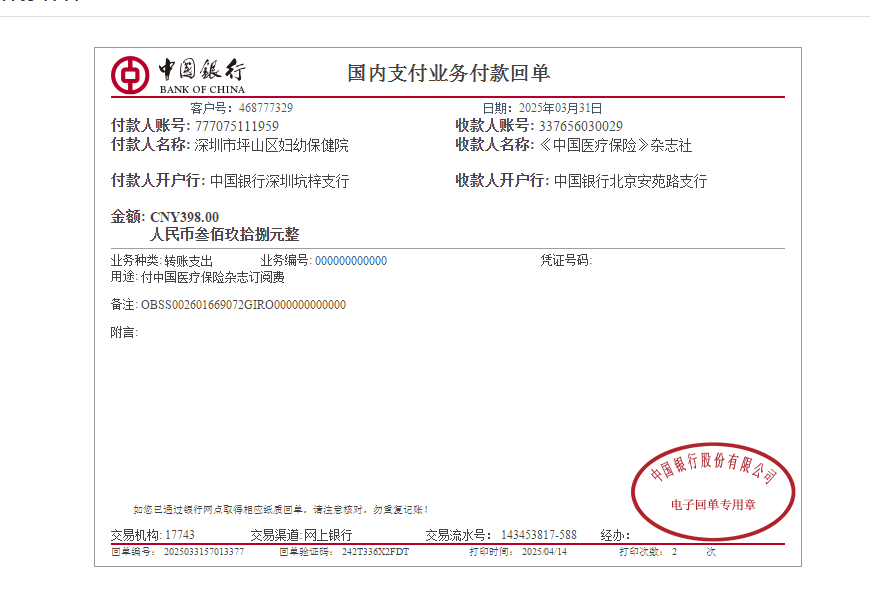Select customer number 468777329

(x=266, y=108)
